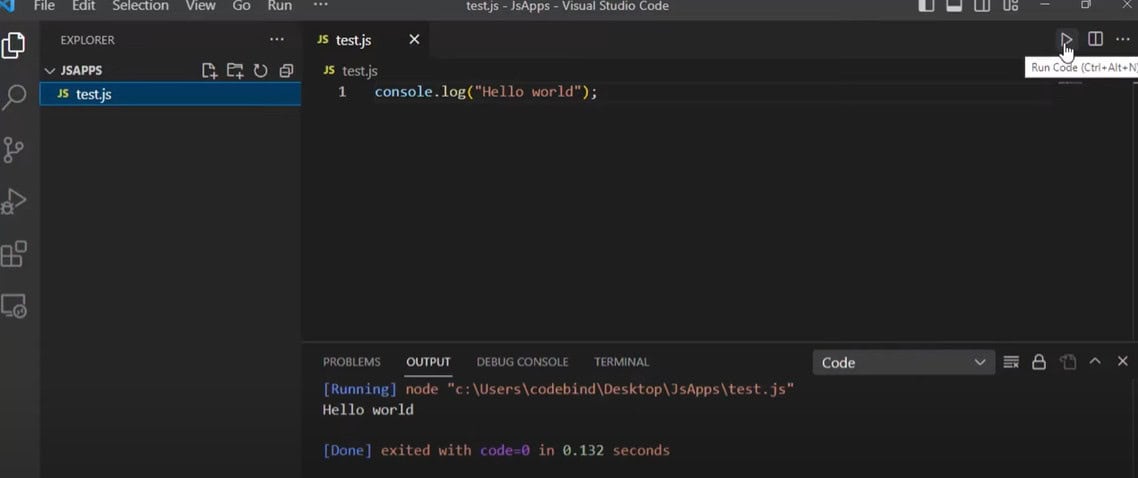Create a new file in JSAPPS
This screenshot has height=478, width=1138.
pyautogui.click(x=209, y=71)
